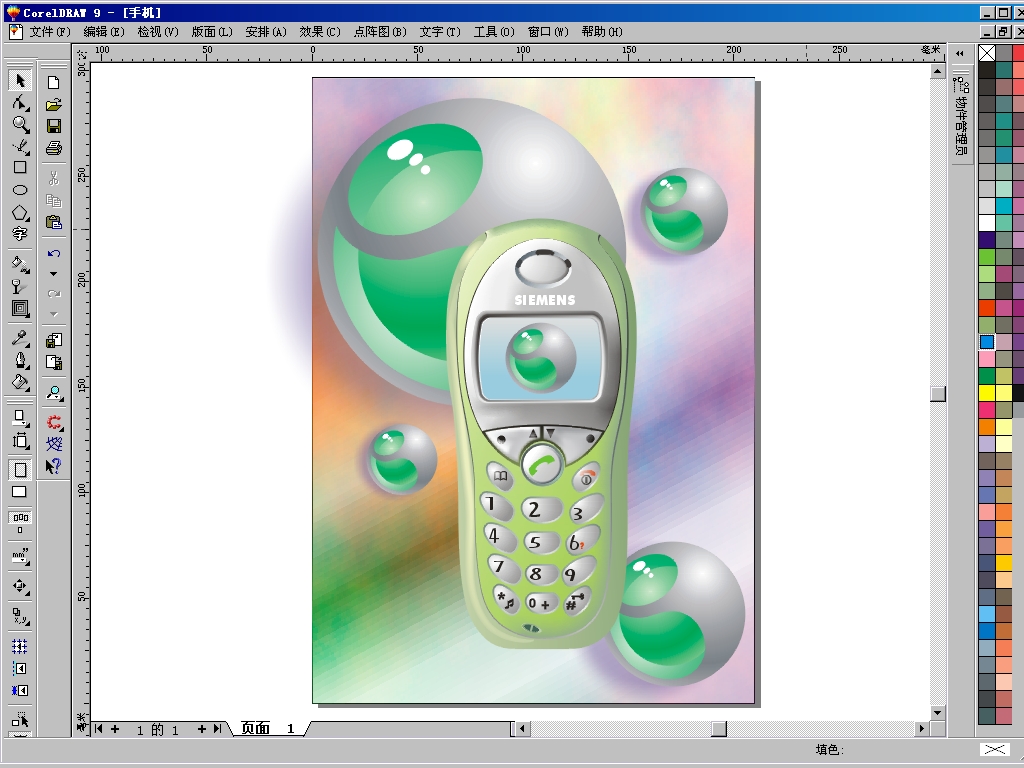Open the 帮助(H) menu

tap(601, 31)
